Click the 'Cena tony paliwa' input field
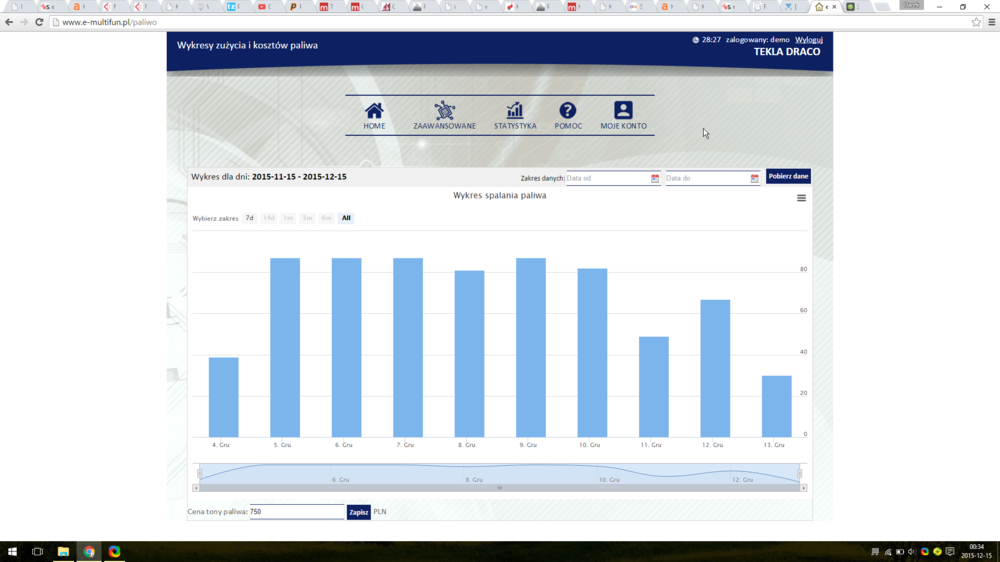 [296, 512]
